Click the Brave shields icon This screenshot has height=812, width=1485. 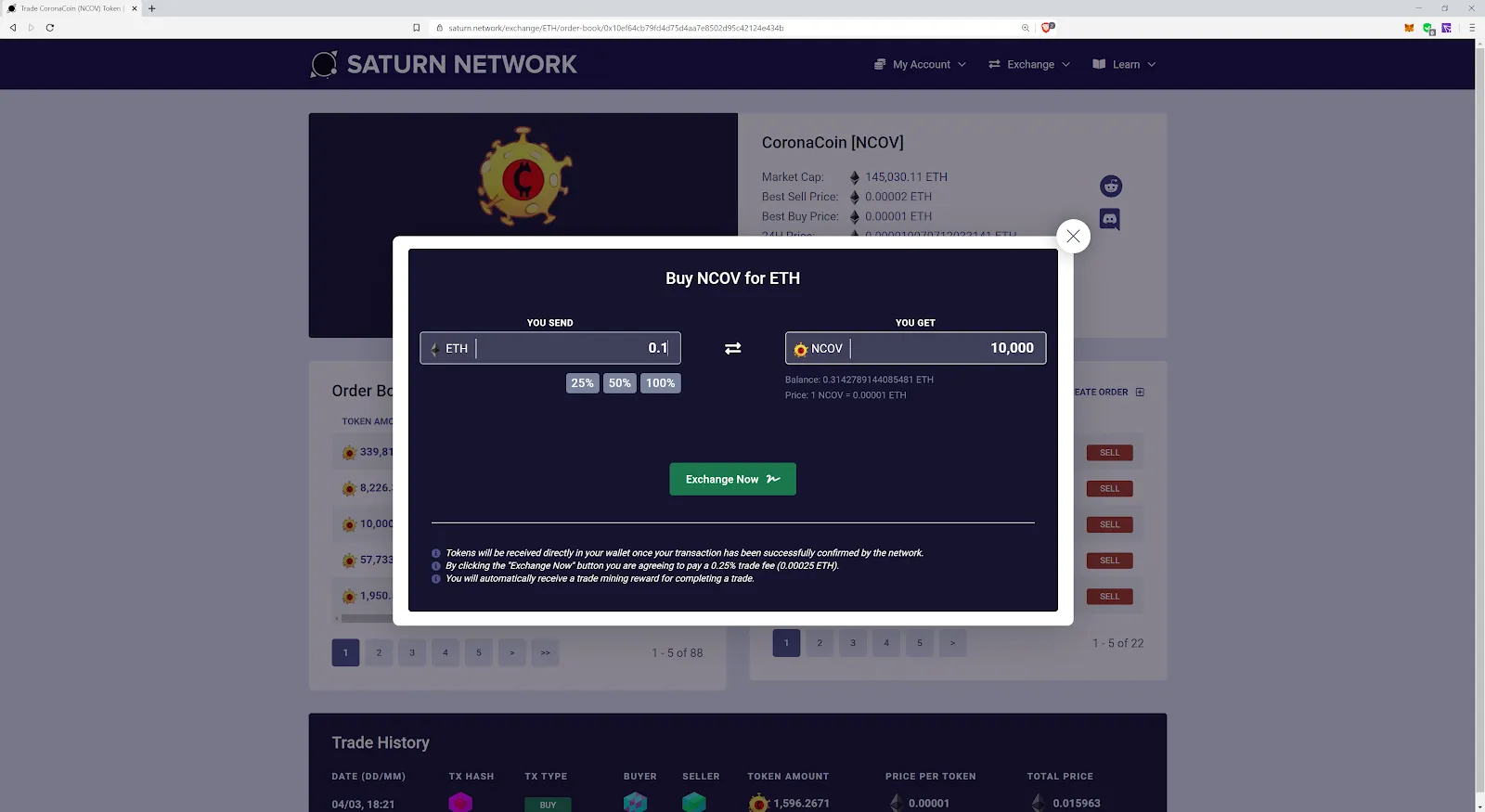click(1047, 28)
